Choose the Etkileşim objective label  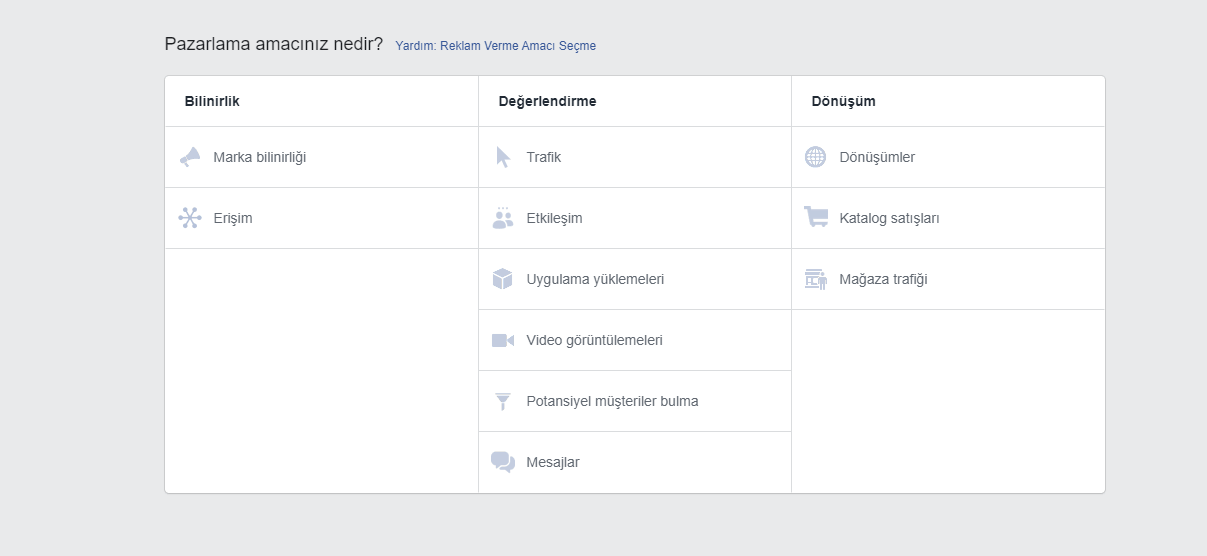555,218
